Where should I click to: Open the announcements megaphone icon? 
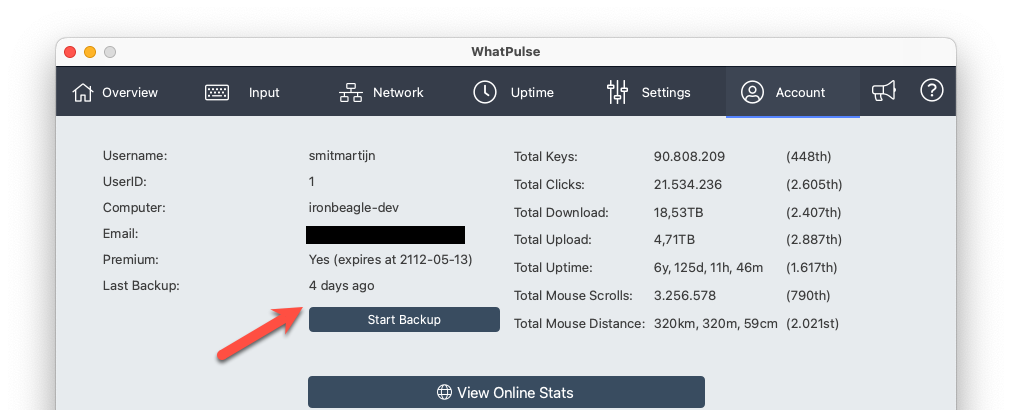884,91
